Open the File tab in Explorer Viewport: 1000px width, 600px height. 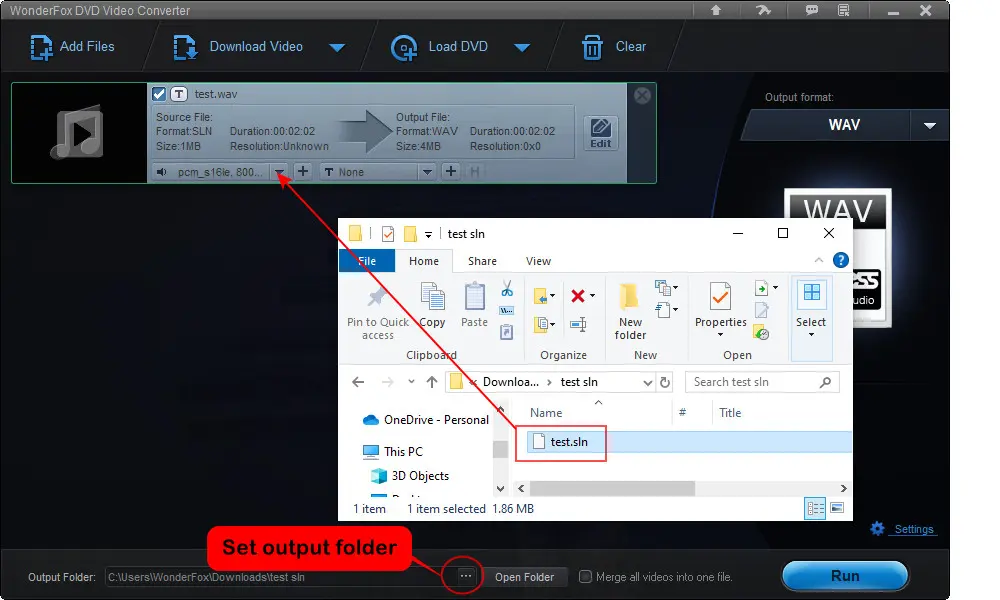tap(367, 261)
